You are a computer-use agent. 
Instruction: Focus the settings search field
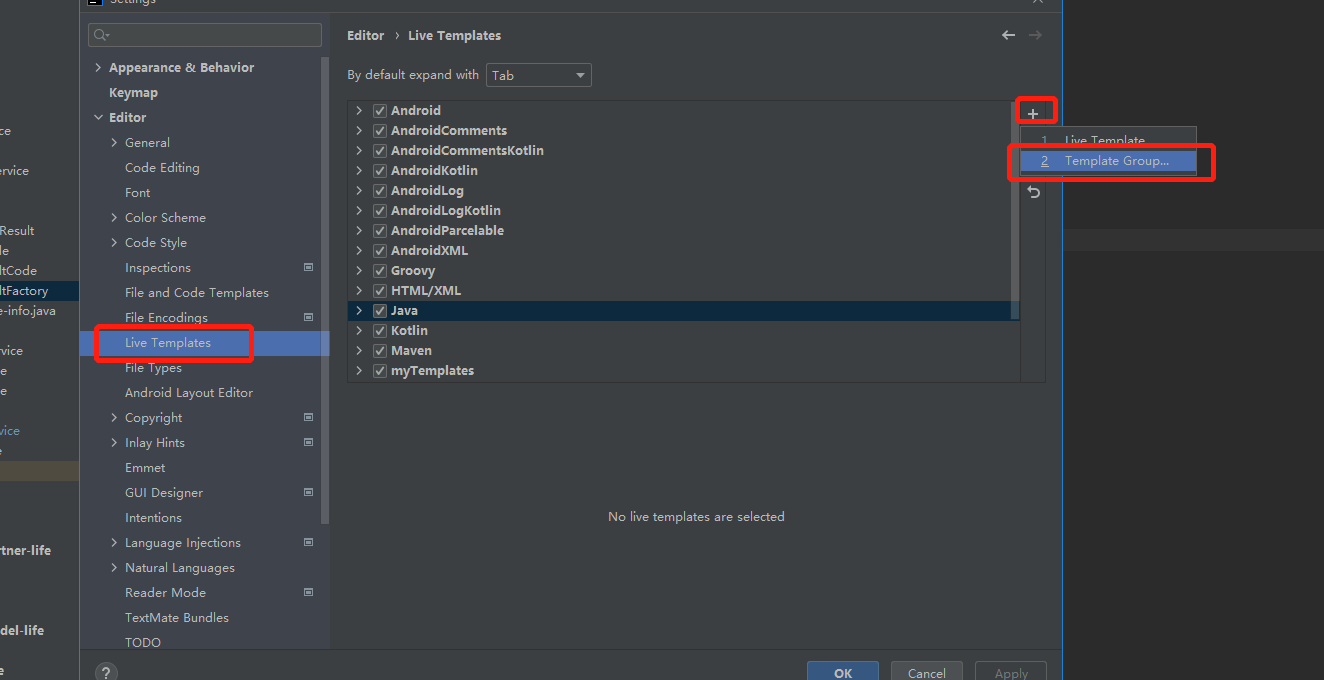205,35
